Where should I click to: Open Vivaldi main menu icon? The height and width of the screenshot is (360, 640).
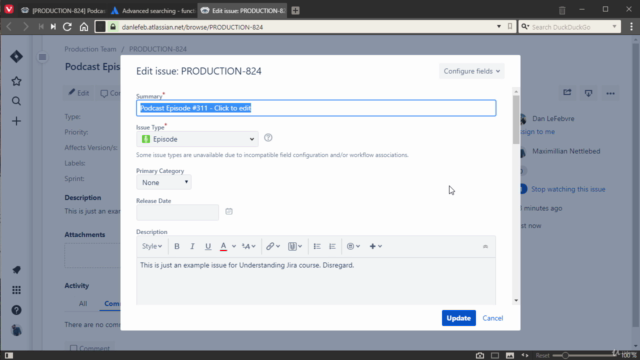[x=9, y=9]
